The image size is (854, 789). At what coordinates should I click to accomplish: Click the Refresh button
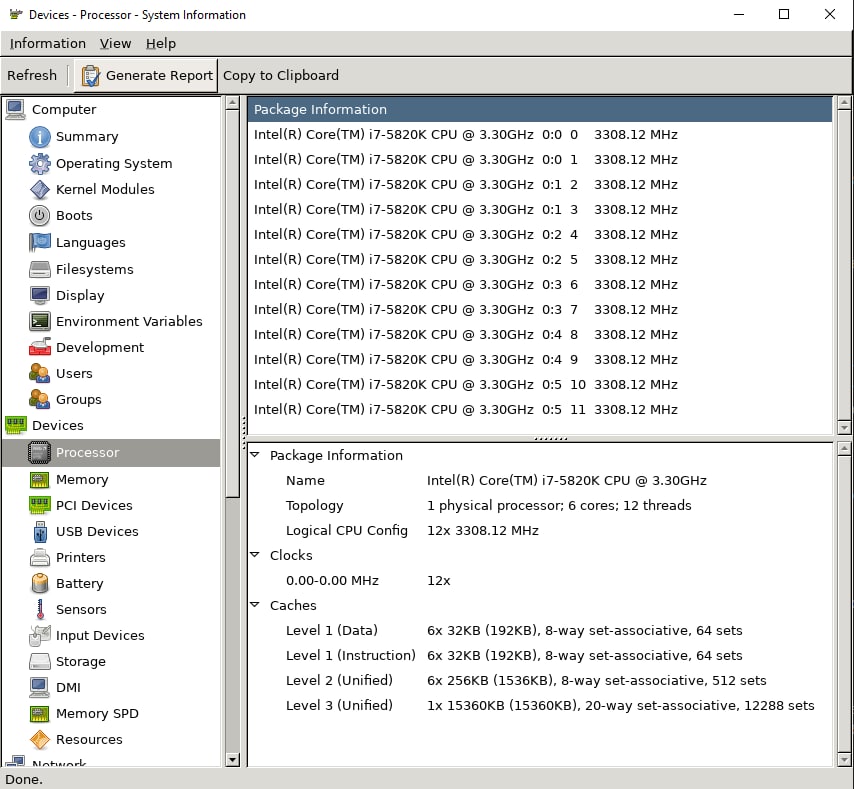pyautogui.click(x=32, y=76)
